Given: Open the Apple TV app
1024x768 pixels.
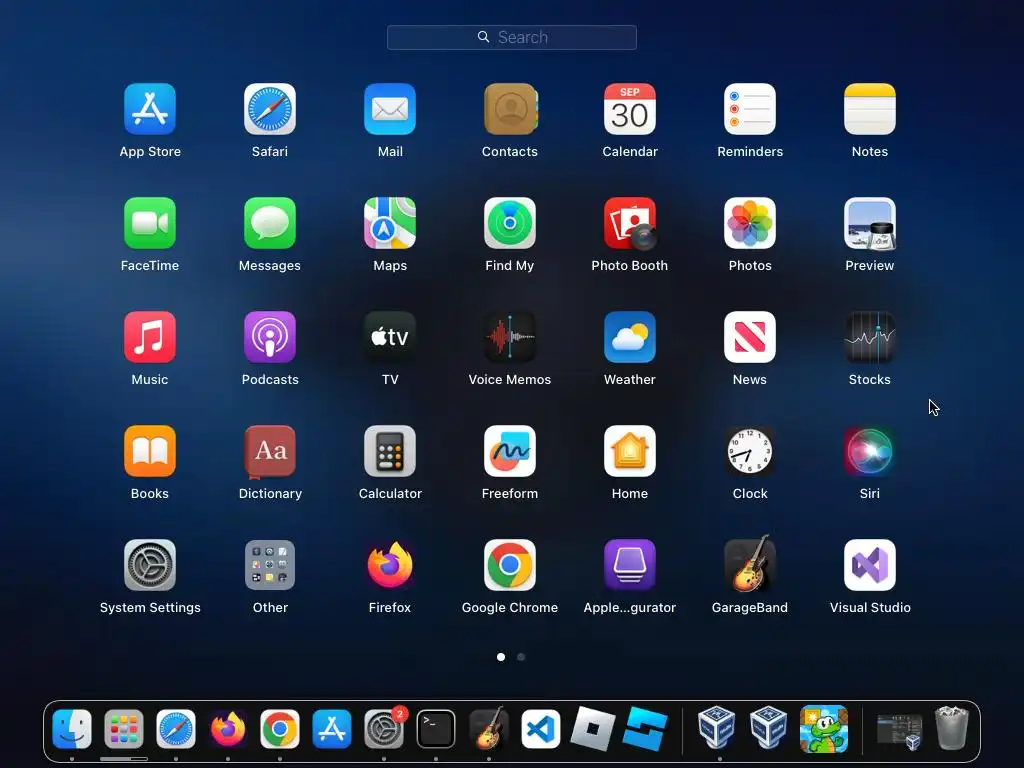Looking at the screenshot, I should 390,337.
